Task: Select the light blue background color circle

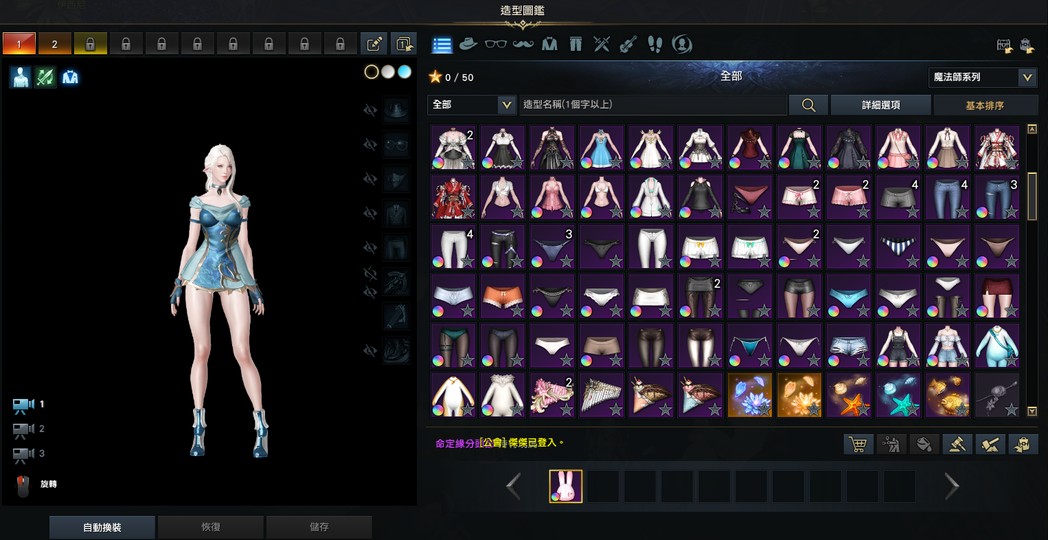Action: pyautogui.click(x=404, y=72)
